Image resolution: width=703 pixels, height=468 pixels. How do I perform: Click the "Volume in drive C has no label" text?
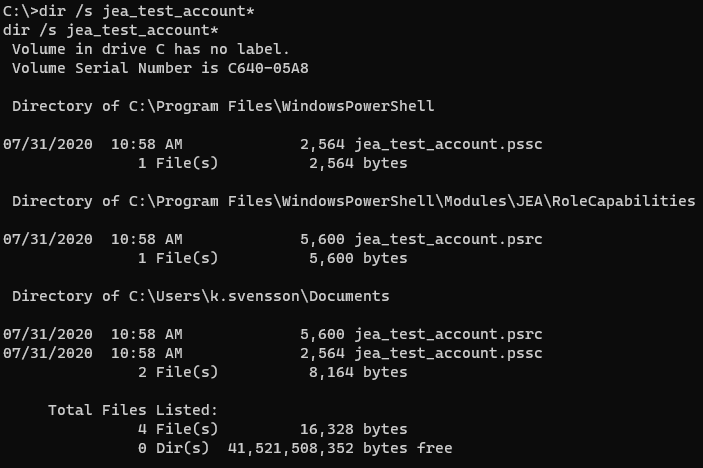coord(150,49)
